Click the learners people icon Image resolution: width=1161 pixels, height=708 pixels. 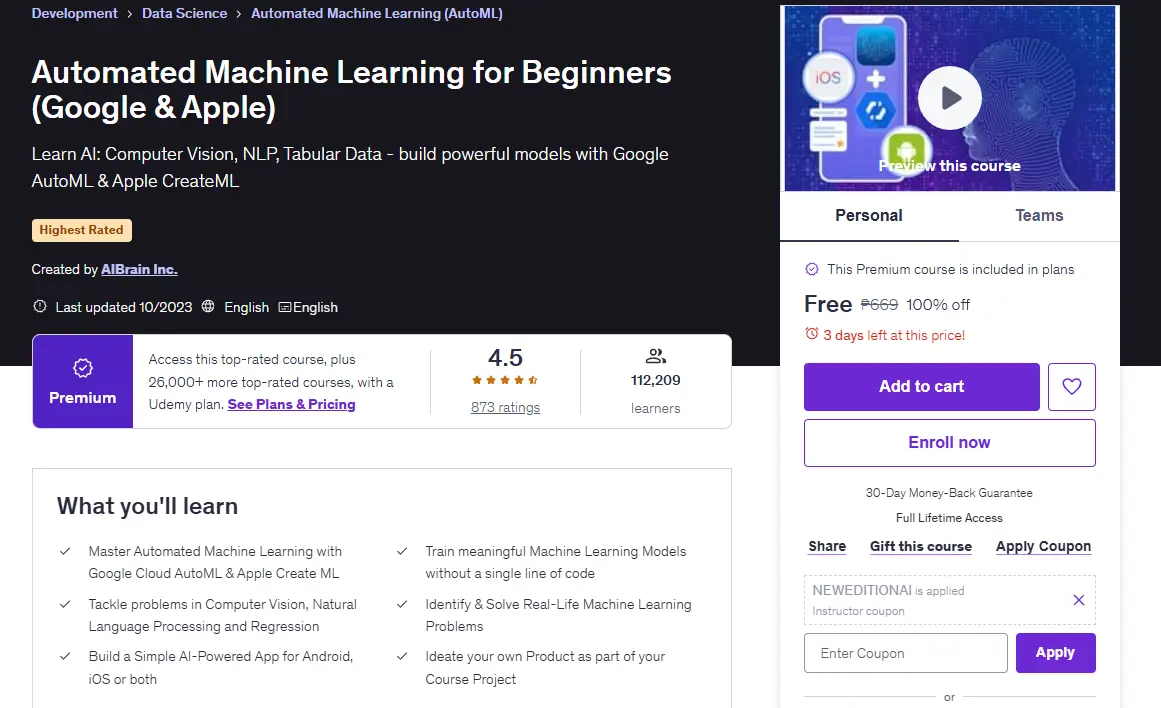(655, 356)
